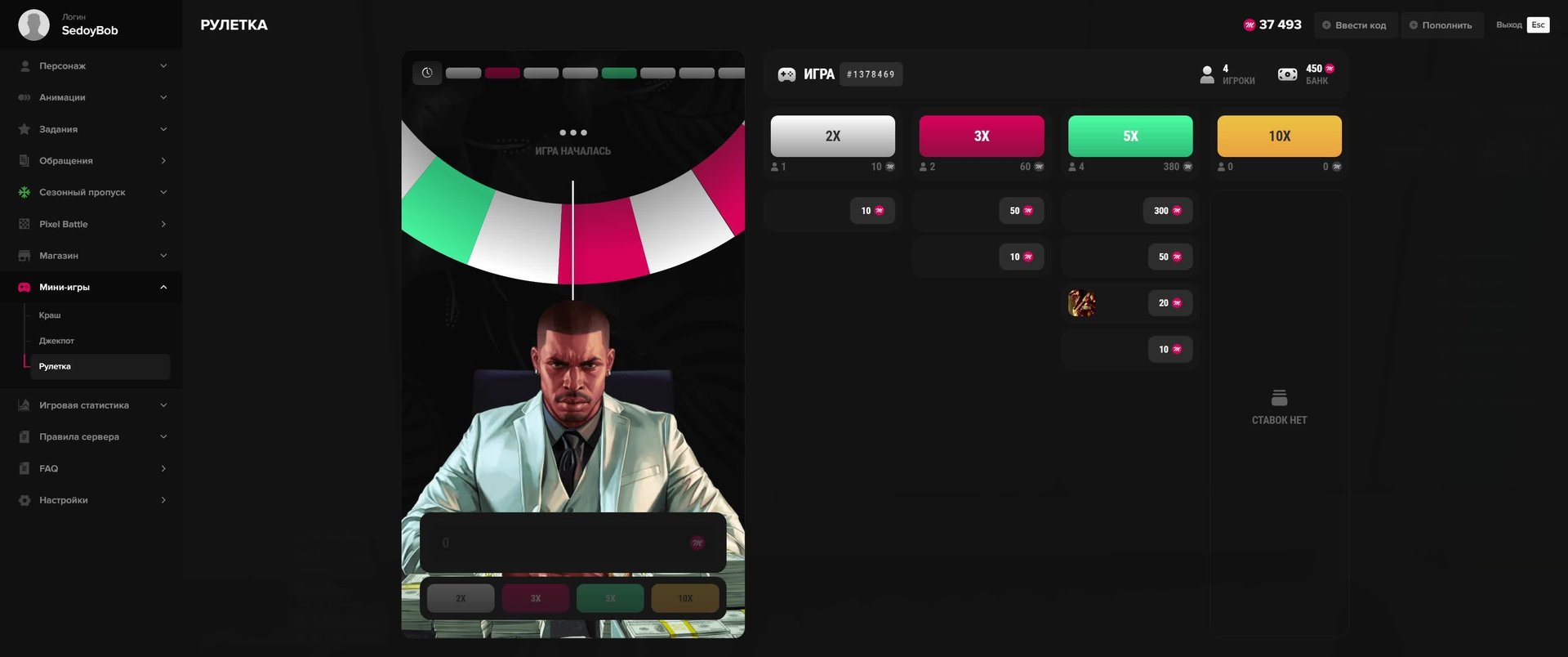Screen dimensions: 1568x657
Task: Click the player avatar with 20 bet
Action: 1082,303
